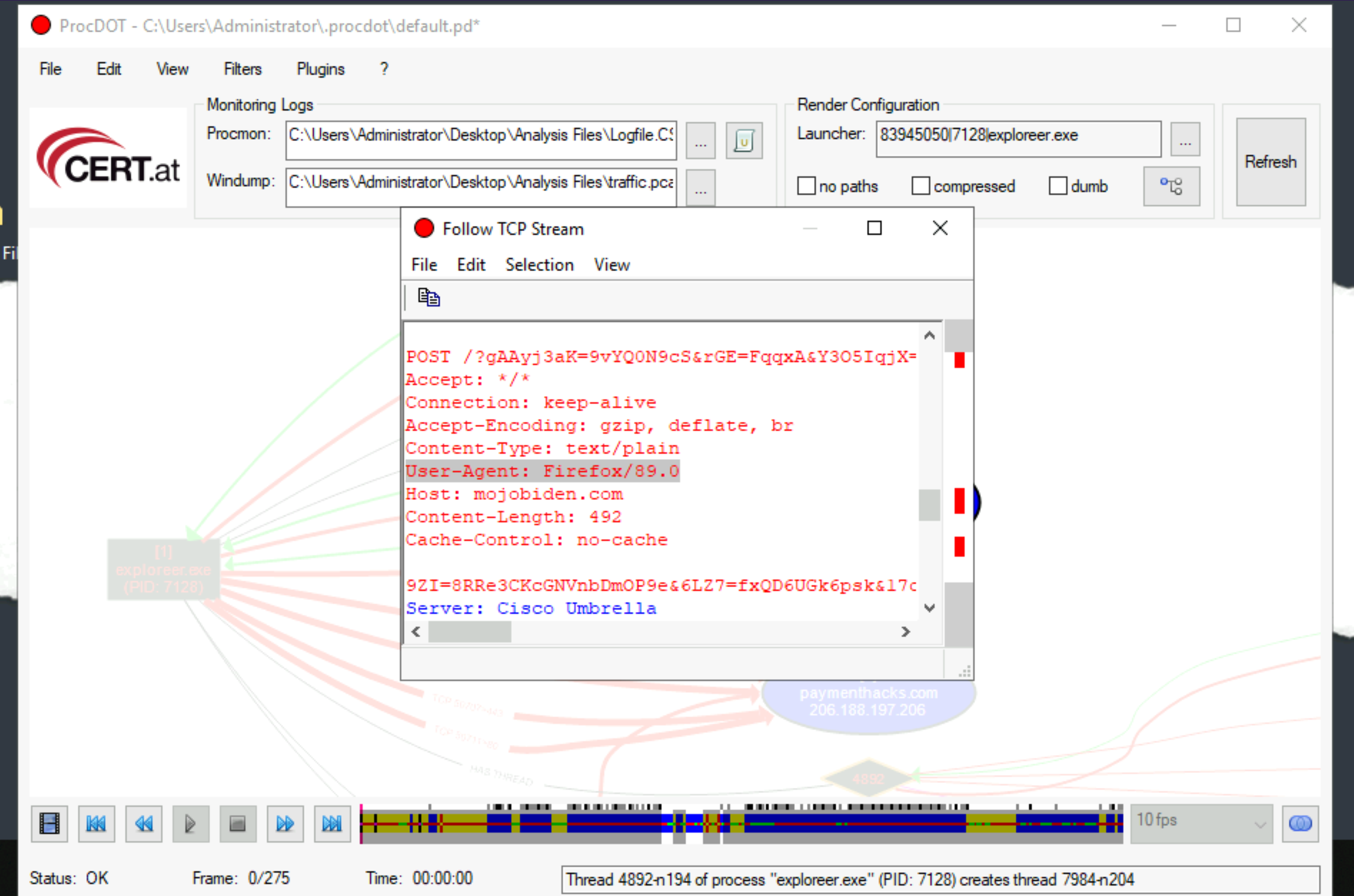Image resolution: width=1354 pixels, height=896 pixels.
Task: Fast forward the animation
Action: 285,824
